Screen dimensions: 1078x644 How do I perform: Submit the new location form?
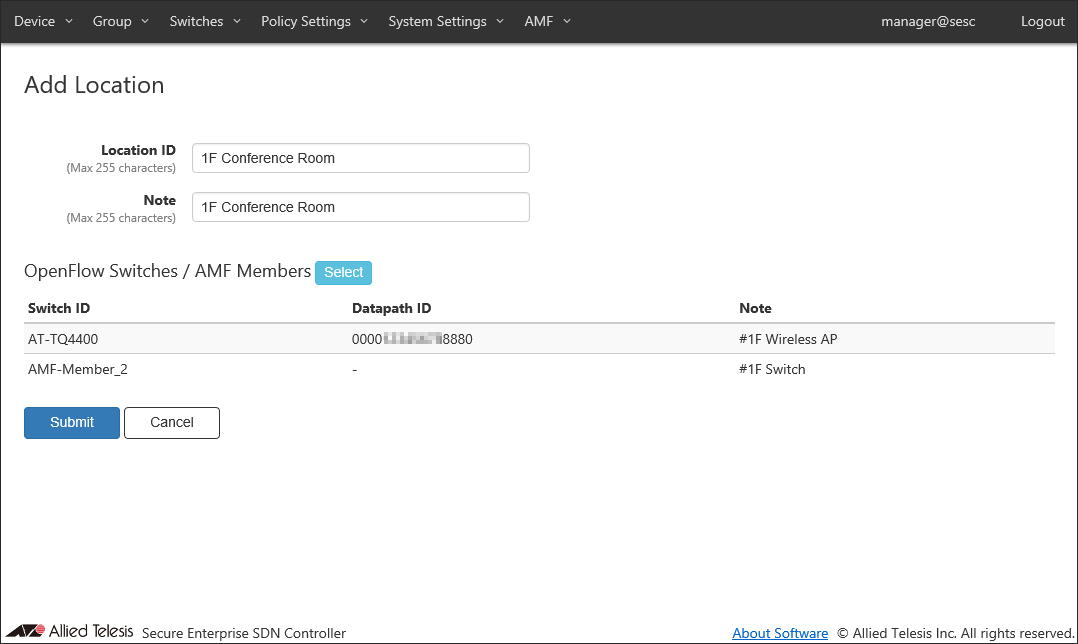point(72,422)
